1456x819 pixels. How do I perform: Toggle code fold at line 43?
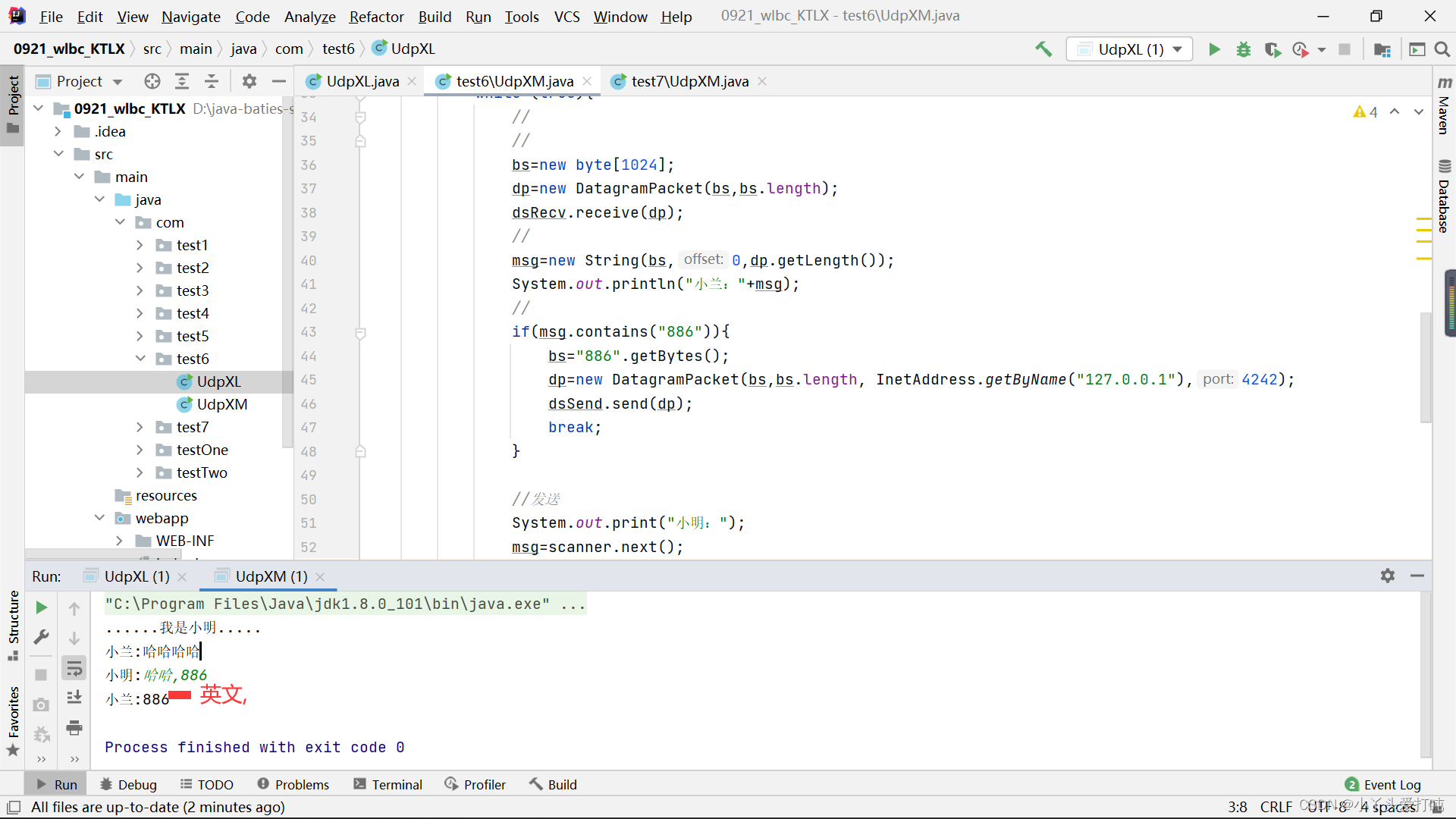[x=361, y=333]
